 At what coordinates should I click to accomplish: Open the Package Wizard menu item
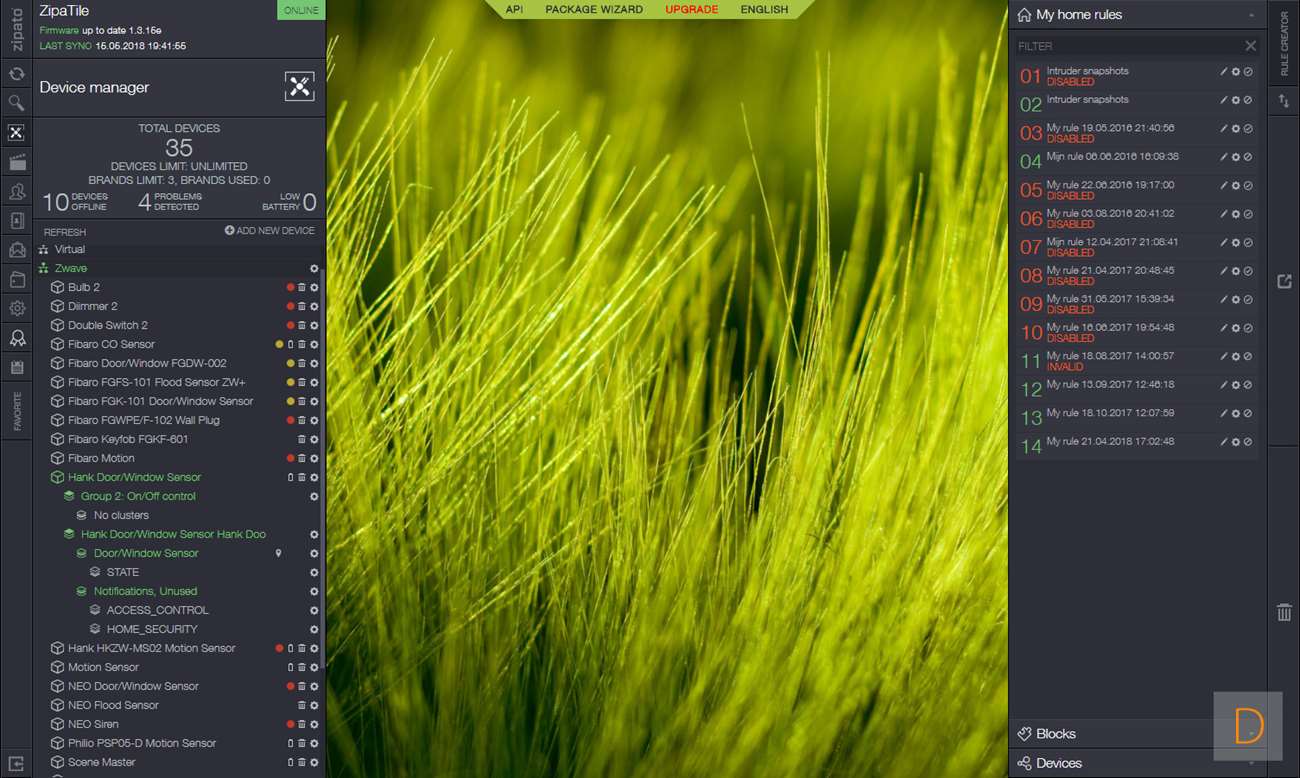click(594, 9)
